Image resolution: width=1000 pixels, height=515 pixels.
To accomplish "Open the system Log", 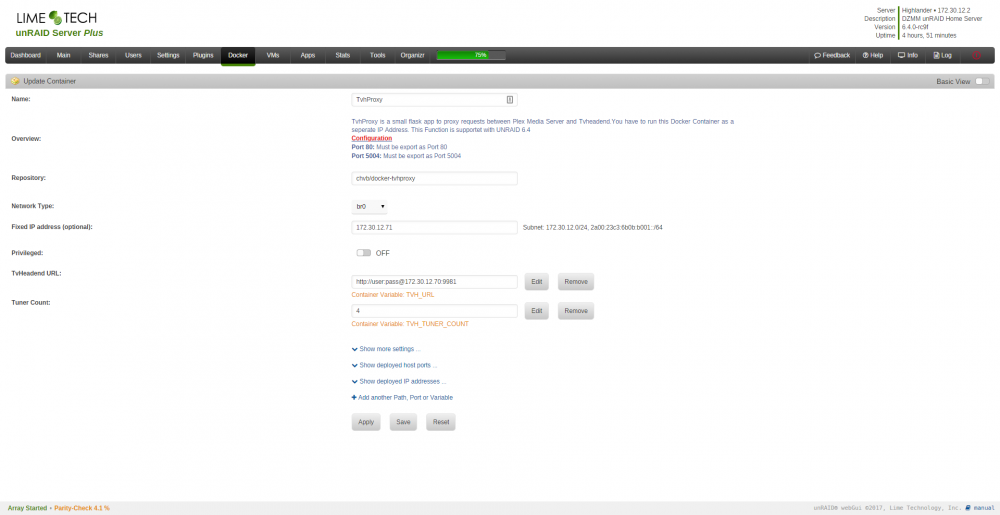I will [942, 55].
